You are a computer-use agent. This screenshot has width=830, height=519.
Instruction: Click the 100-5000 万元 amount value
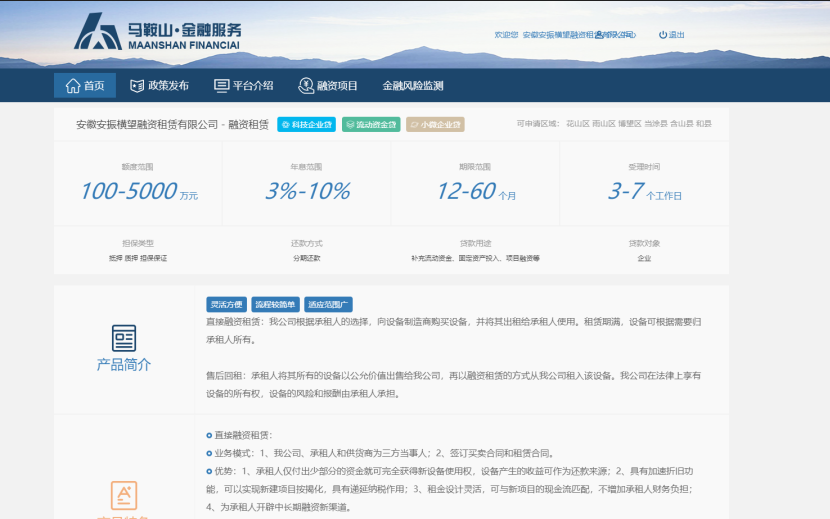point(139,191)
